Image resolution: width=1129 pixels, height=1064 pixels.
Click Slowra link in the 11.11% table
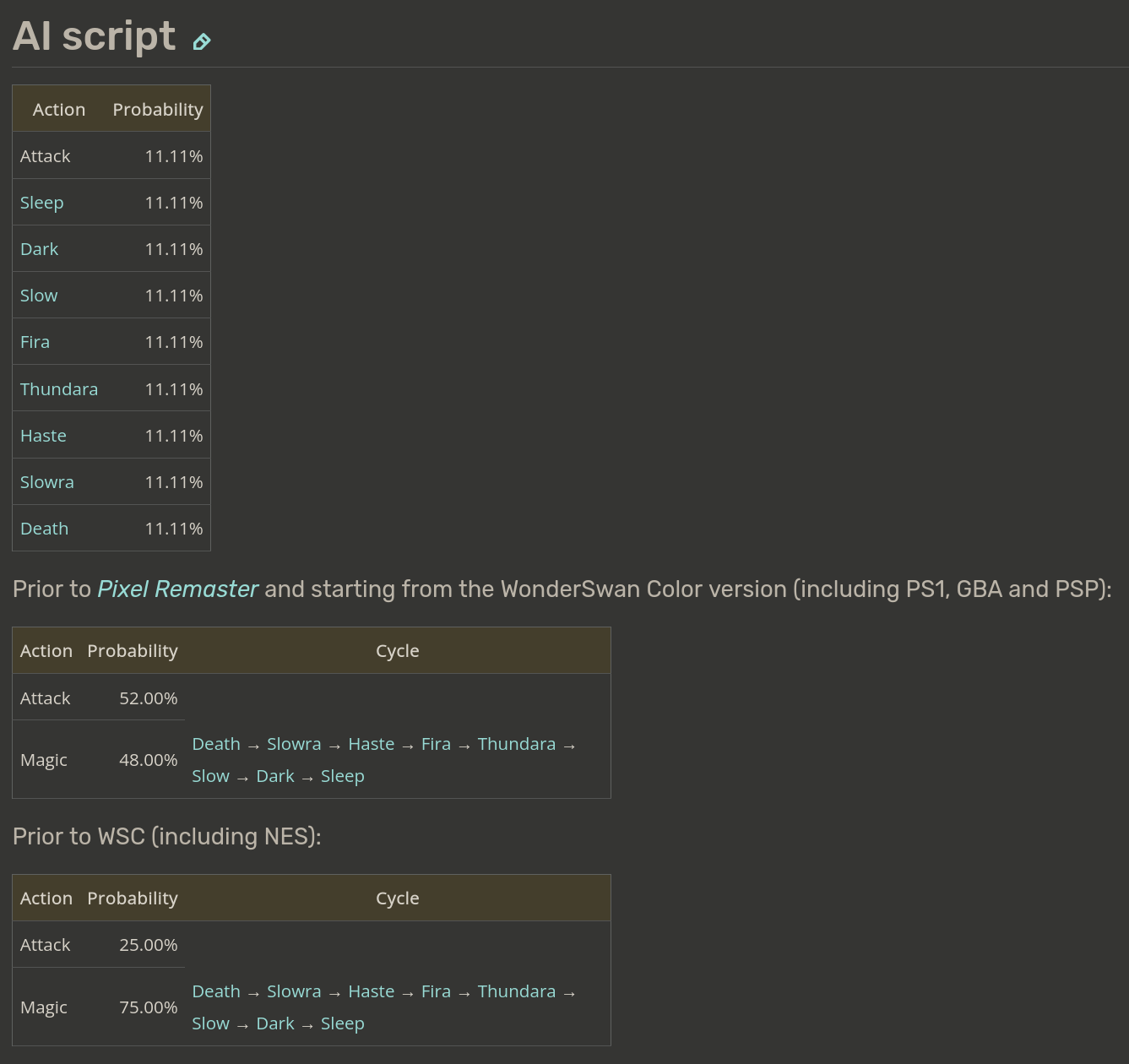coord(47,482)
